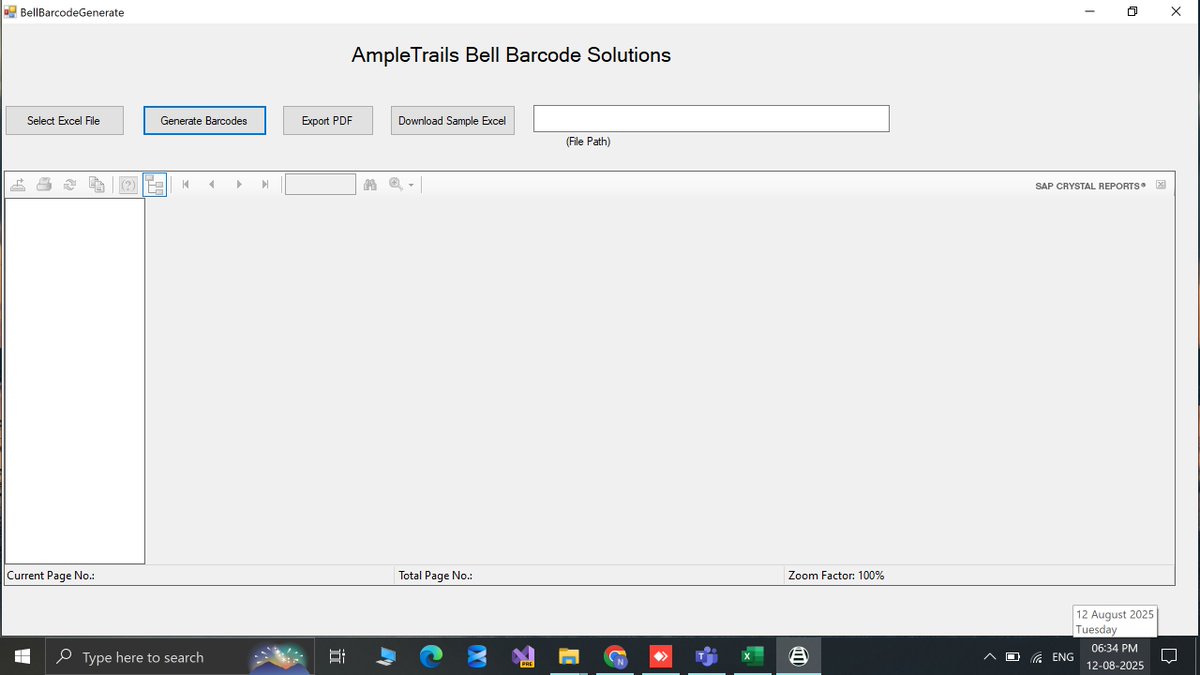The image size is (1200, 675).
Task: Click the Generate Barcodes button
Action: coord(204,120)
